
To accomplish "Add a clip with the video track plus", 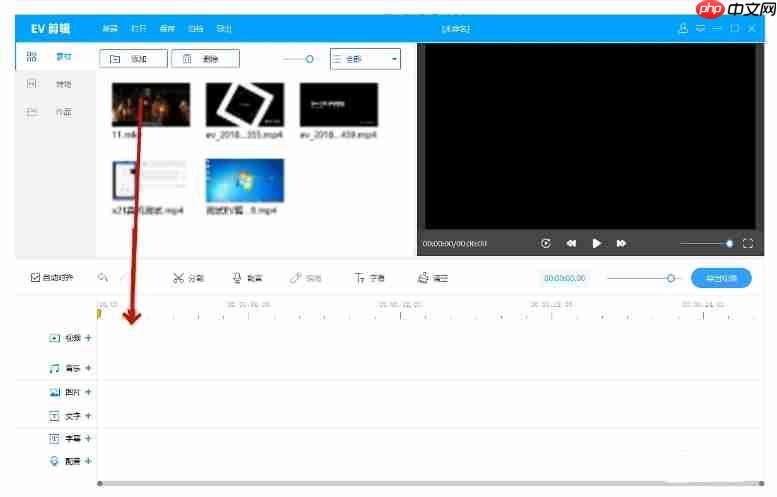I will pos(88,337).
